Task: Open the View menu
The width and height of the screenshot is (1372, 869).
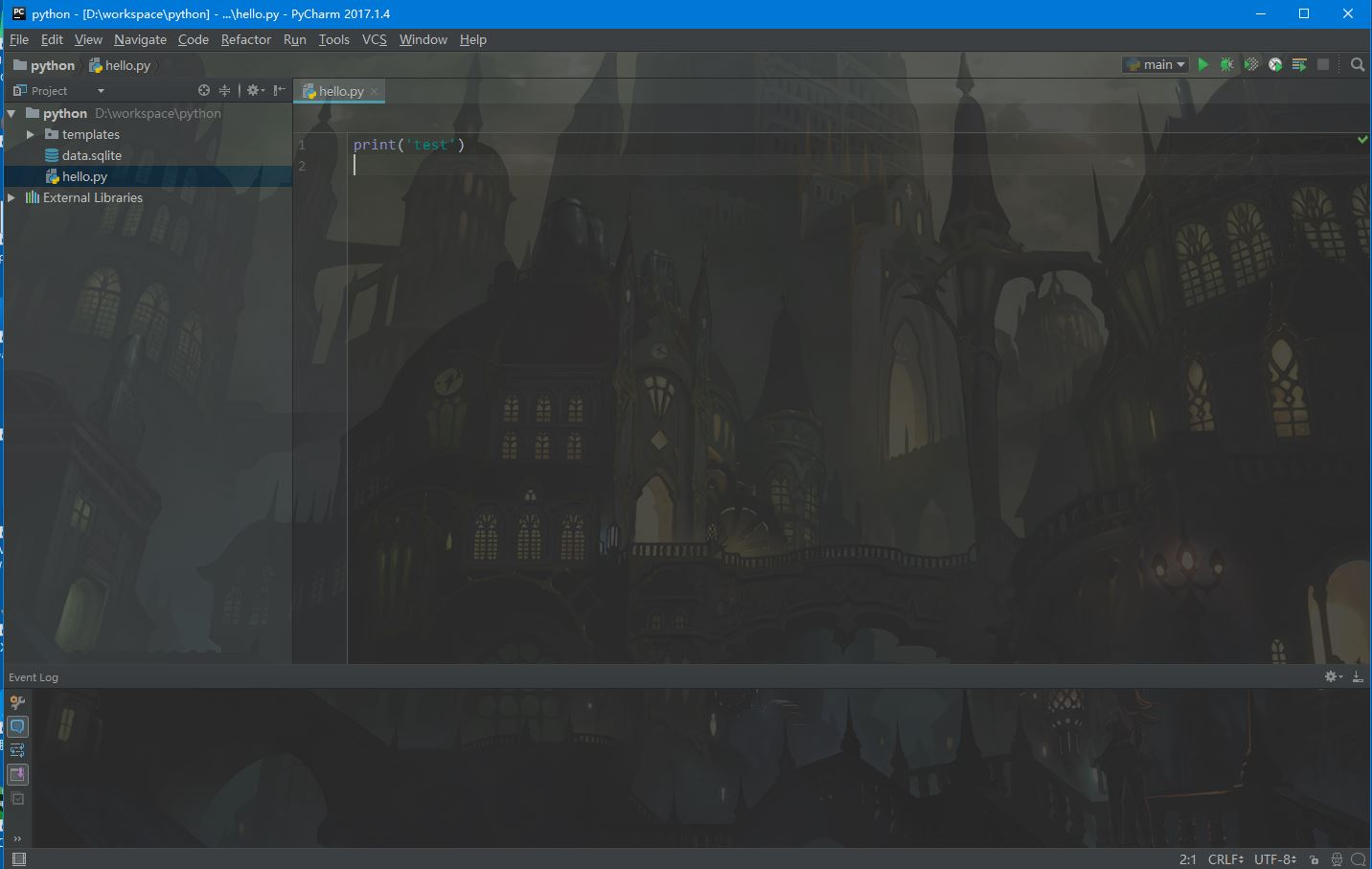Action: (x=88, y=39)
